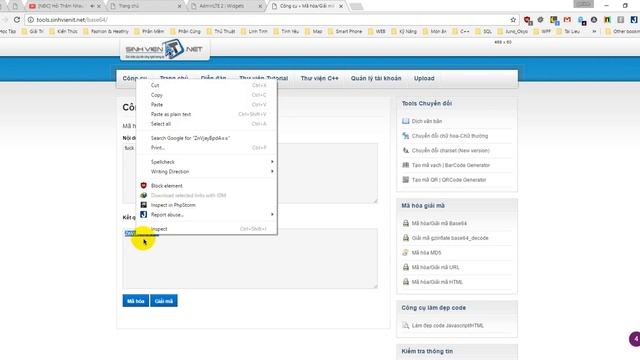This screenshot has height=360, width=640.
Task: Open the Mã hóa MD5 link
Action: click(x=427, y=253)
